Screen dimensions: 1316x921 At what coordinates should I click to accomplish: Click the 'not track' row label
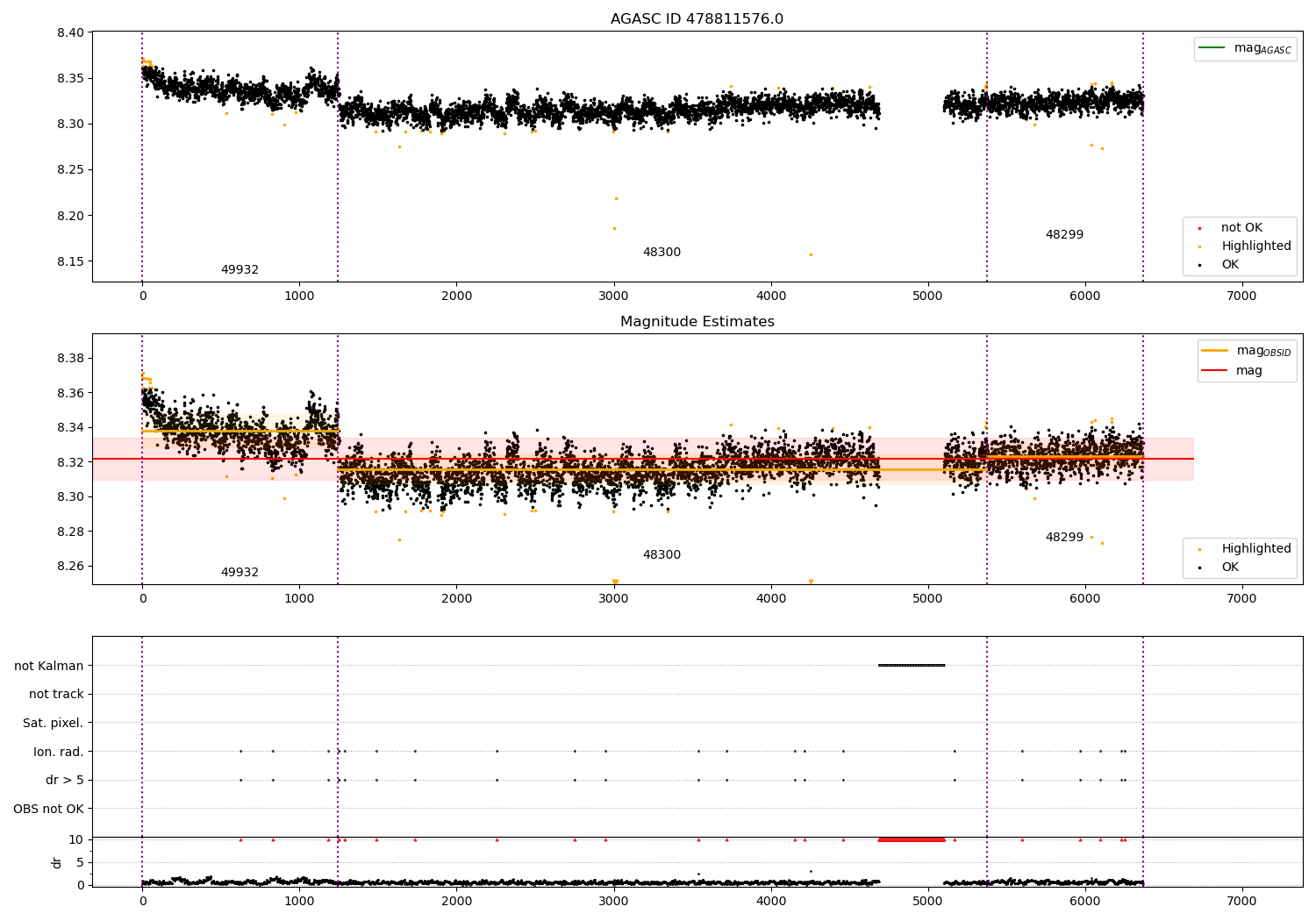(x=56, y=694)
